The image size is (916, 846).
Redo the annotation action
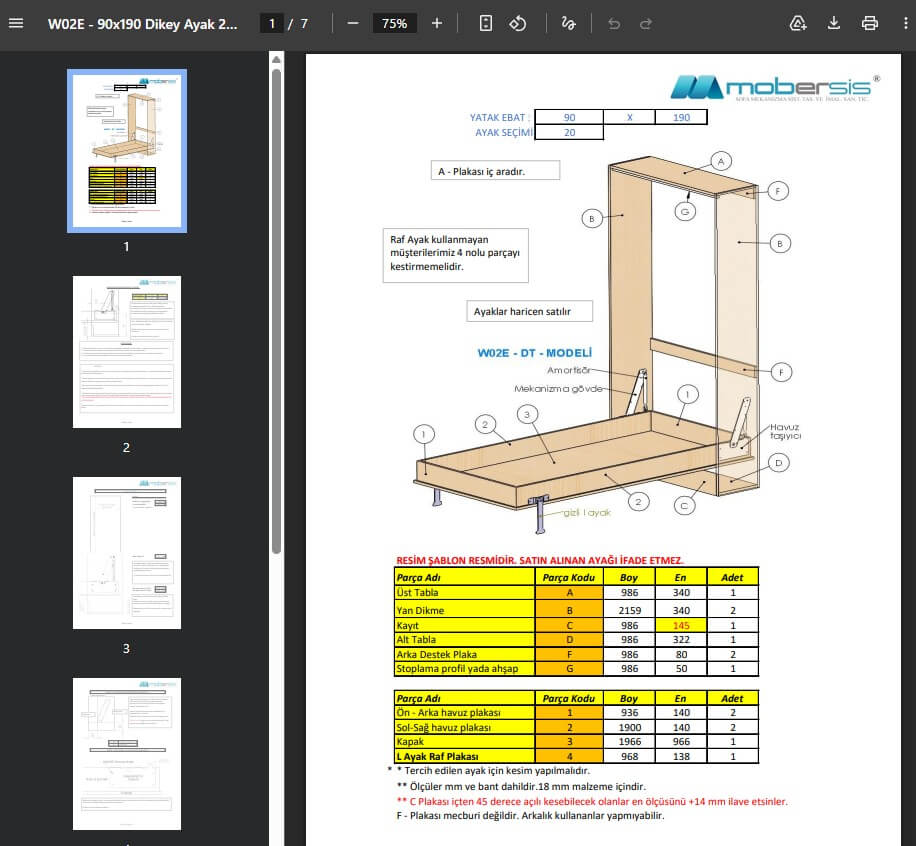(646, 23)
